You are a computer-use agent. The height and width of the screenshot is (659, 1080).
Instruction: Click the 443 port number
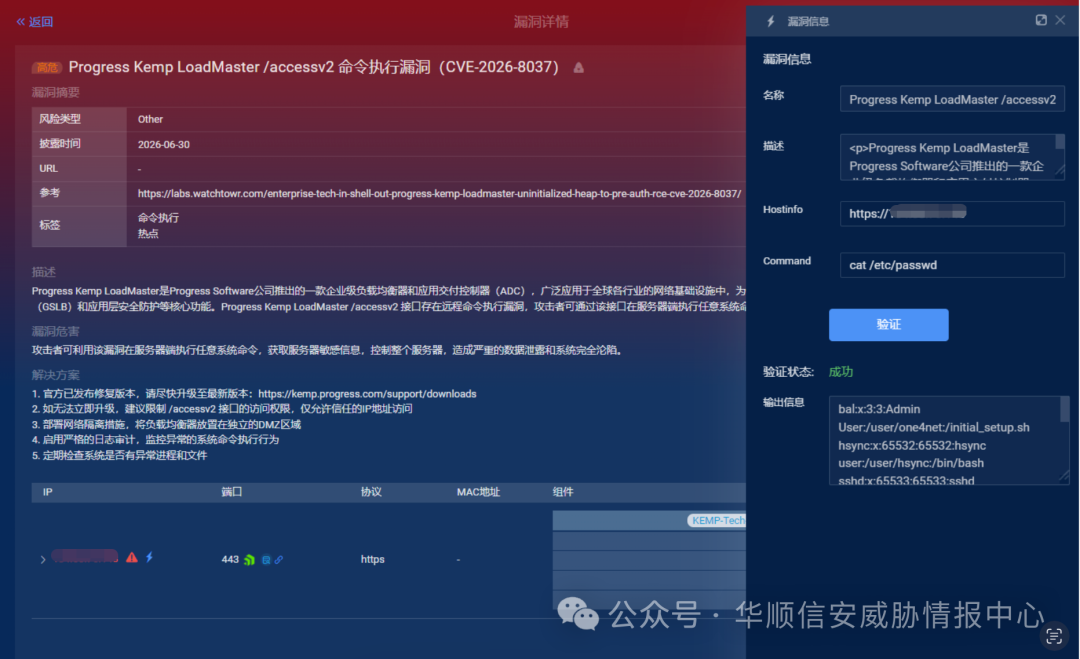coord(230,559)
